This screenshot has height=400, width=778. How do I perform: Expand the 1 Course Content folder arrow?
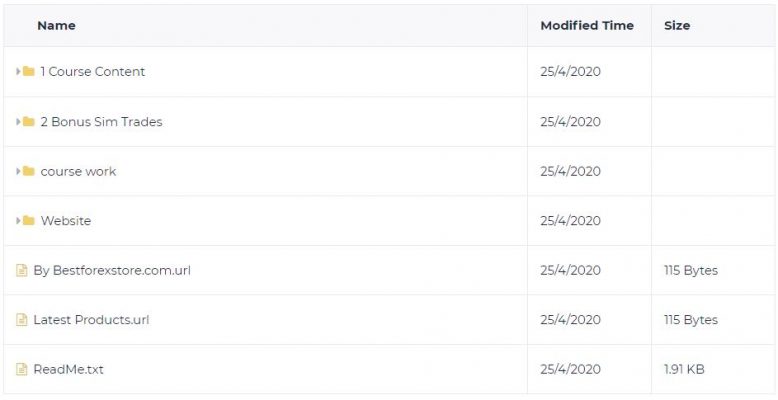click(18, 71)
